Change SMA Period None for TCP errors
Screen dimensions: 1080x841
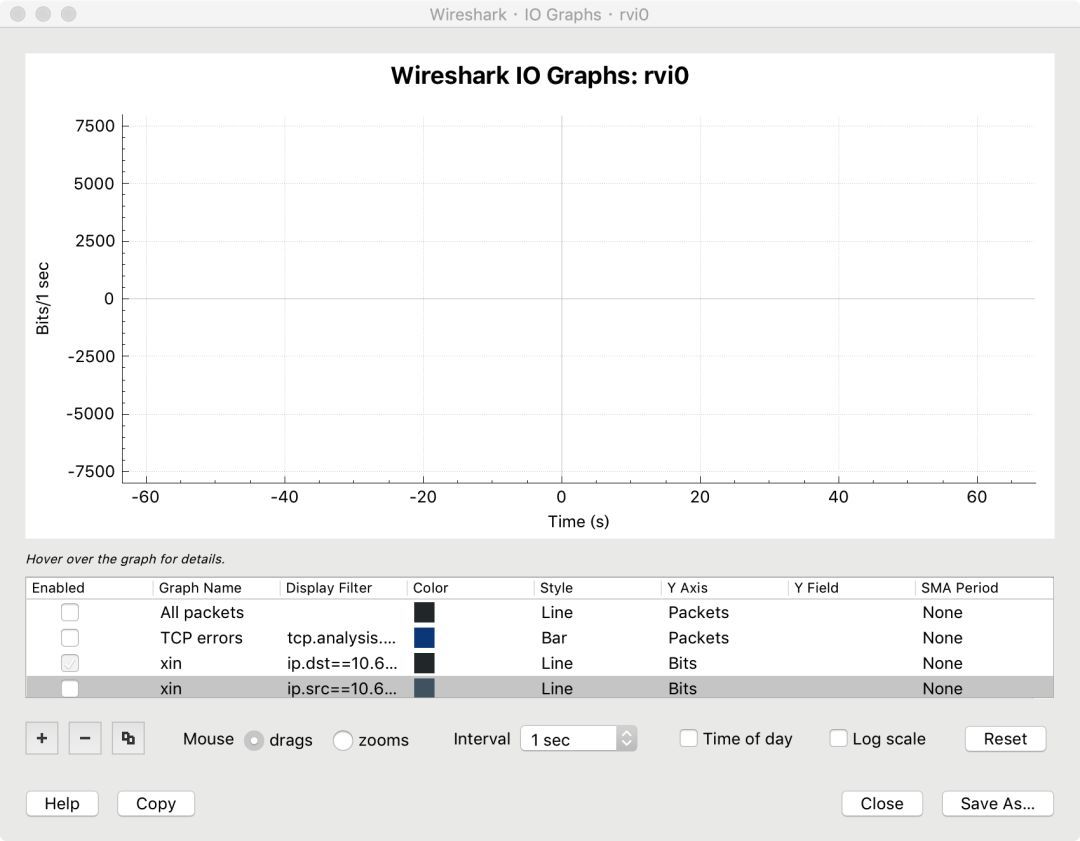[x=942, y=638]
